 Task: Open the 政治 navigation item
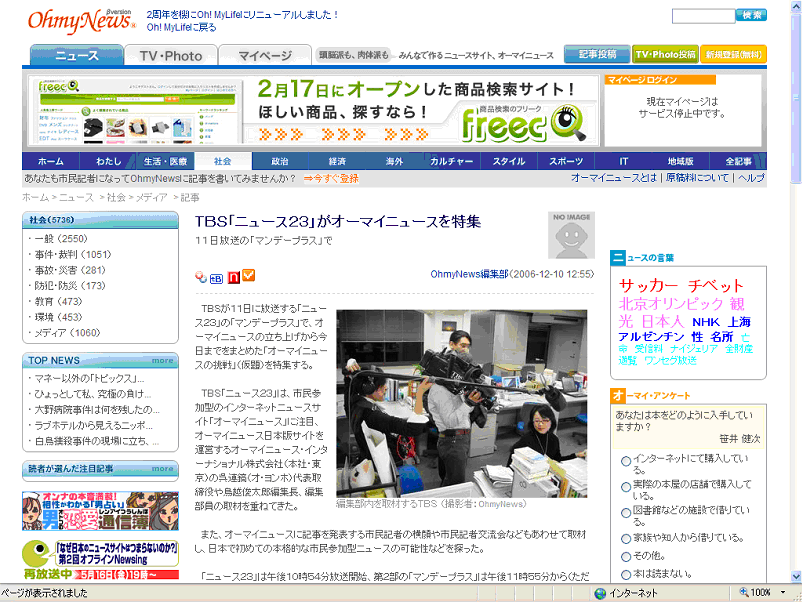pos(280,161)
